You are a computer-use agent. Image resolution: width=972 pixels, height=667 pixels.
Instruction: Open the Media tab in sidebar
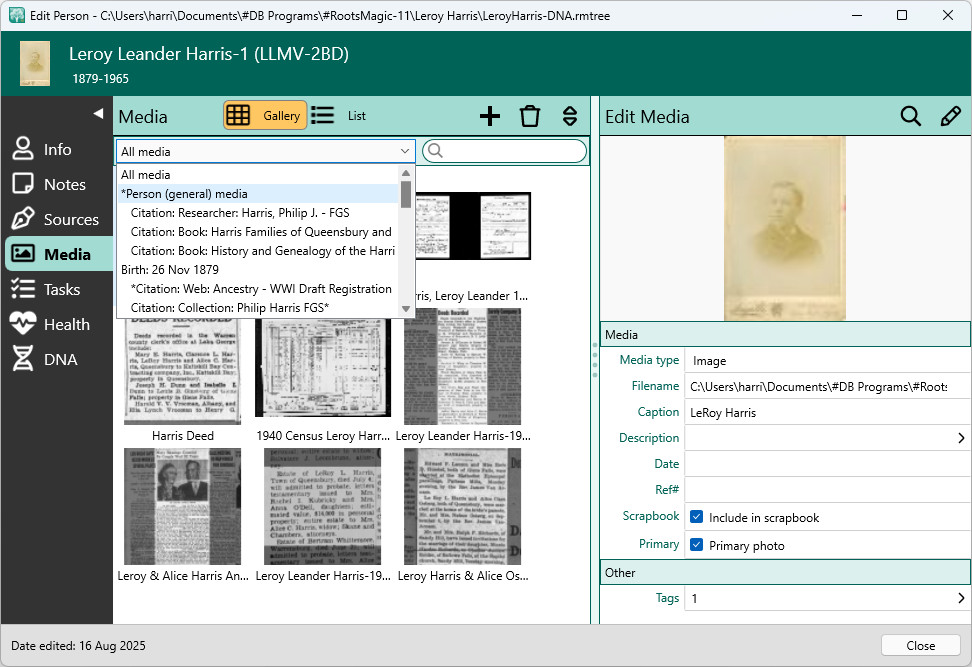[x=60, y=254]
